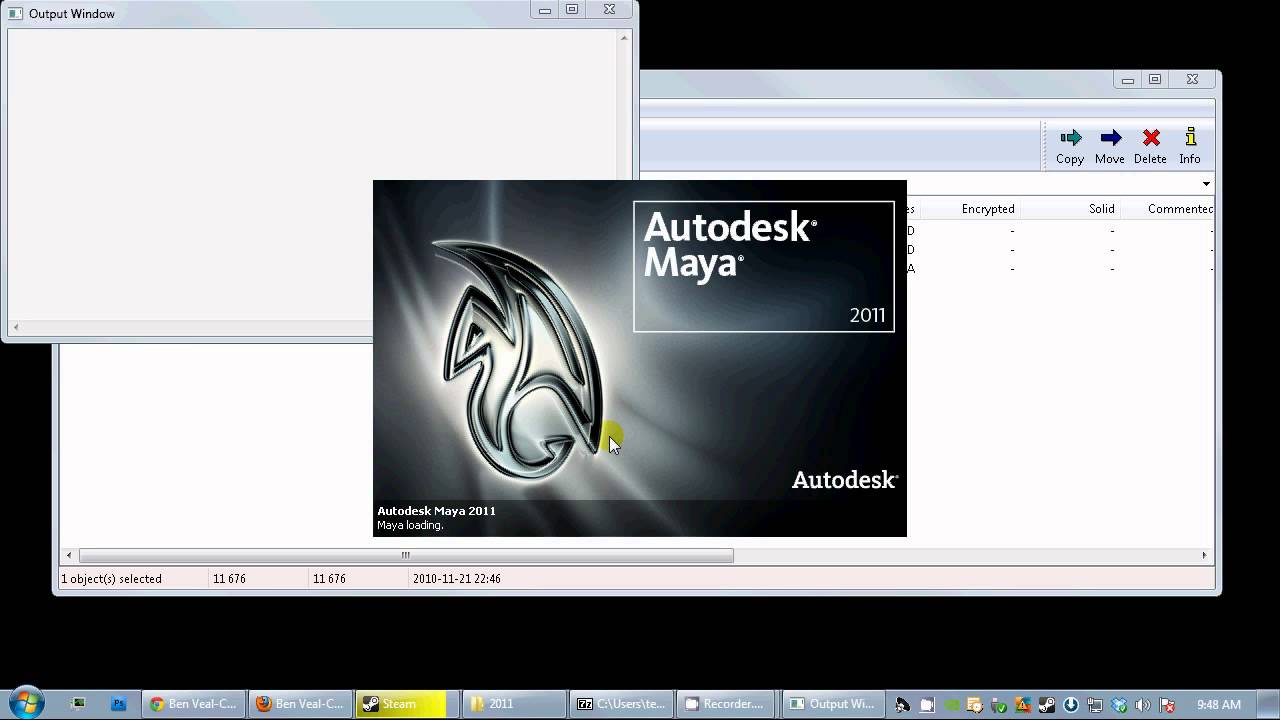Click the clock showing 9:48 AM
This screenshot has width=1280, height=720.
point(1218,705)
